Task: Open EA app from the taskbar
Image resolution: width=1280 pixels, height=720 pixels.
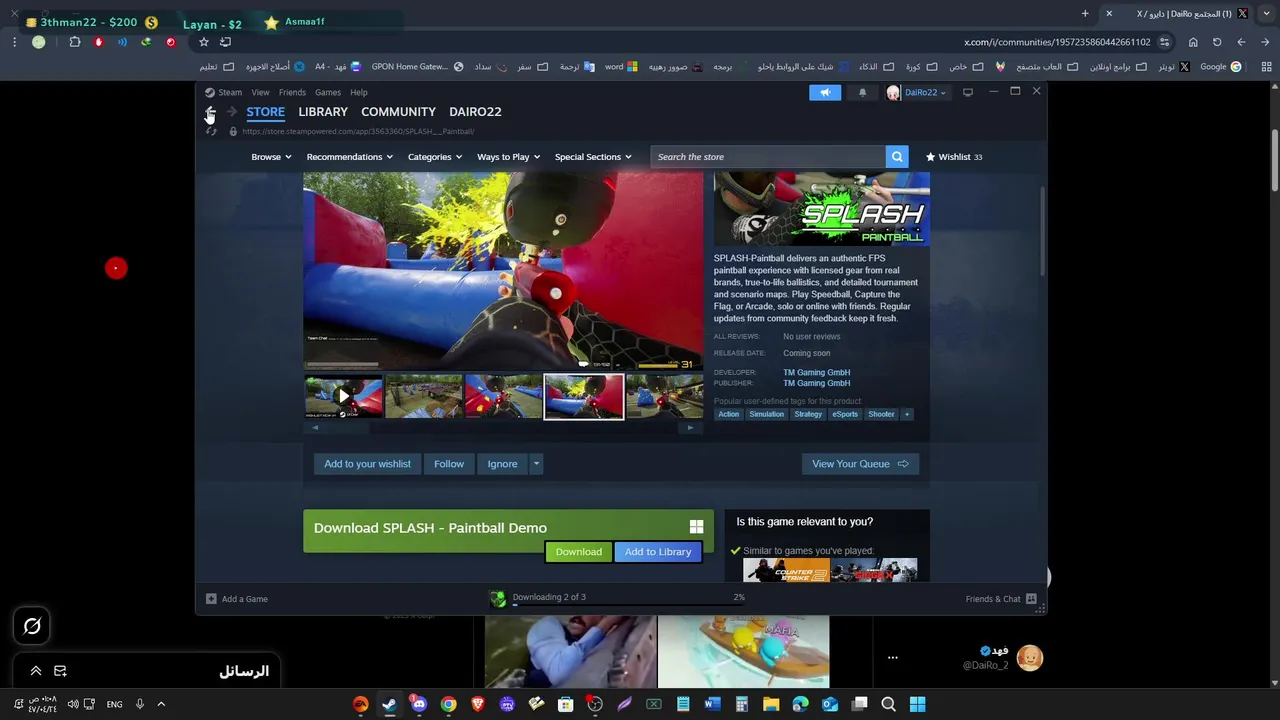Action: pos(360,704)
